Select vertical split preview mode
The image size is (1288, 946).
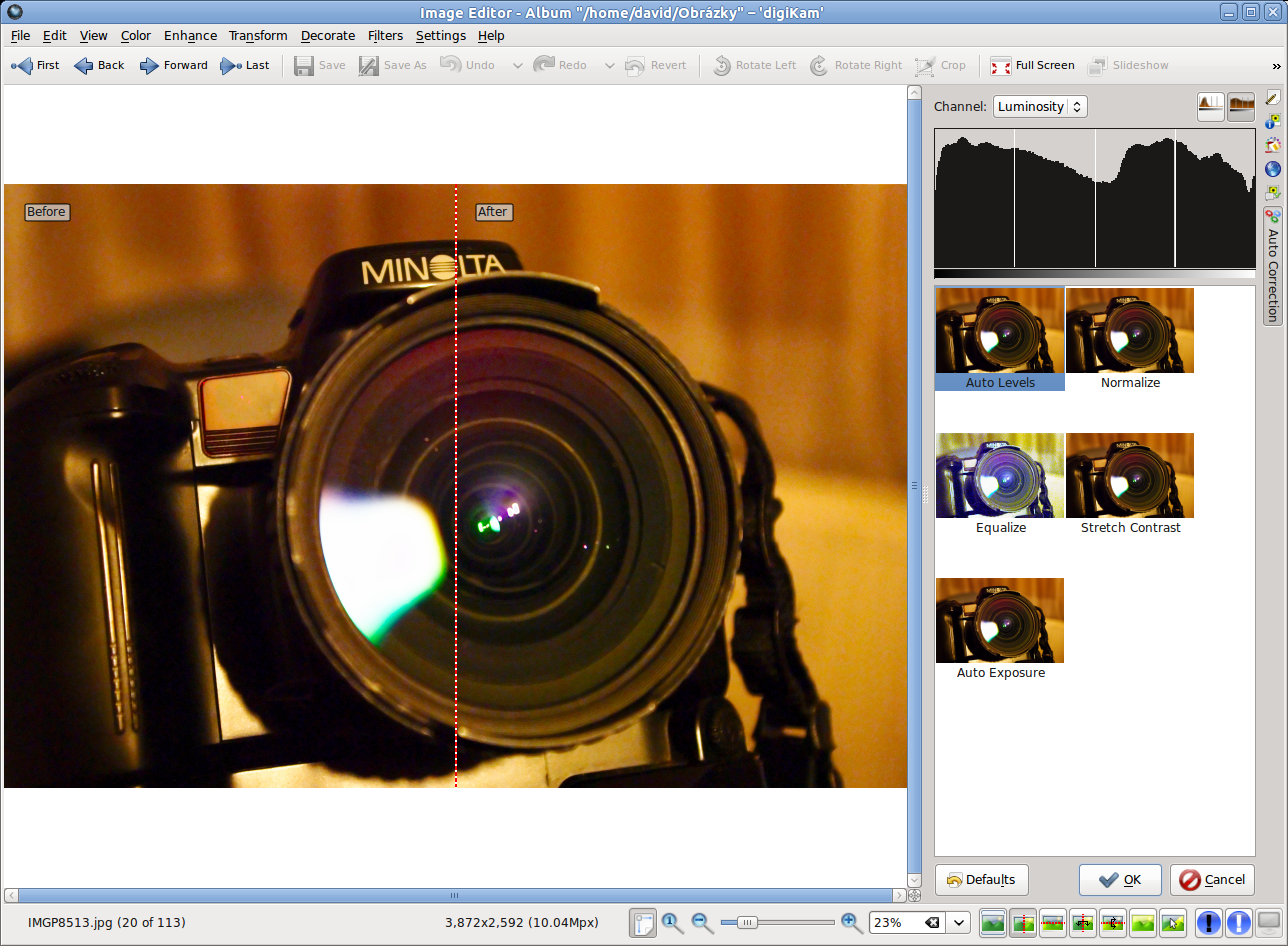pos(1023,922)
